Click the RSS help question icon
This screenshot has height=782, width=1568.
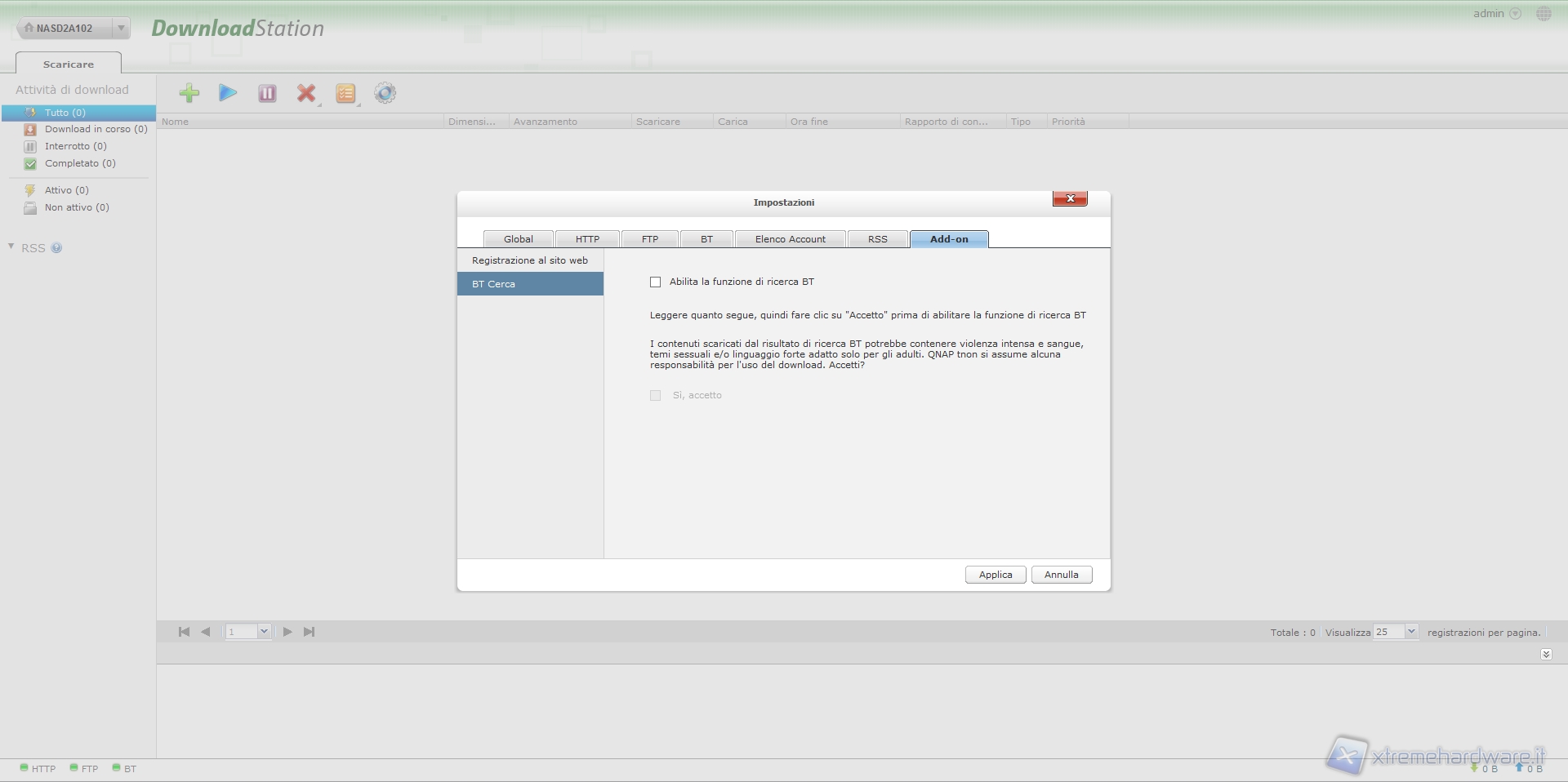(56, 248)
